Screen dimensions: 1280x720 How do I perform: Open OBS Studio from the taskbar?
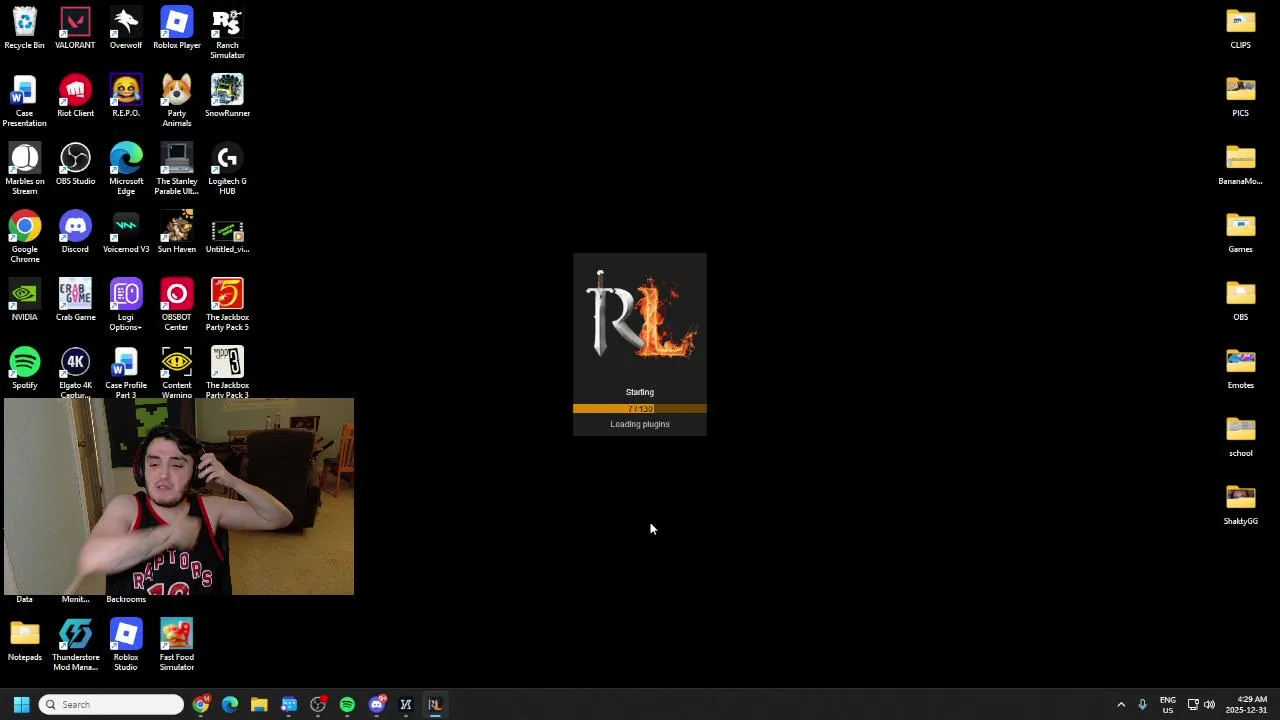tap(318, 705)
